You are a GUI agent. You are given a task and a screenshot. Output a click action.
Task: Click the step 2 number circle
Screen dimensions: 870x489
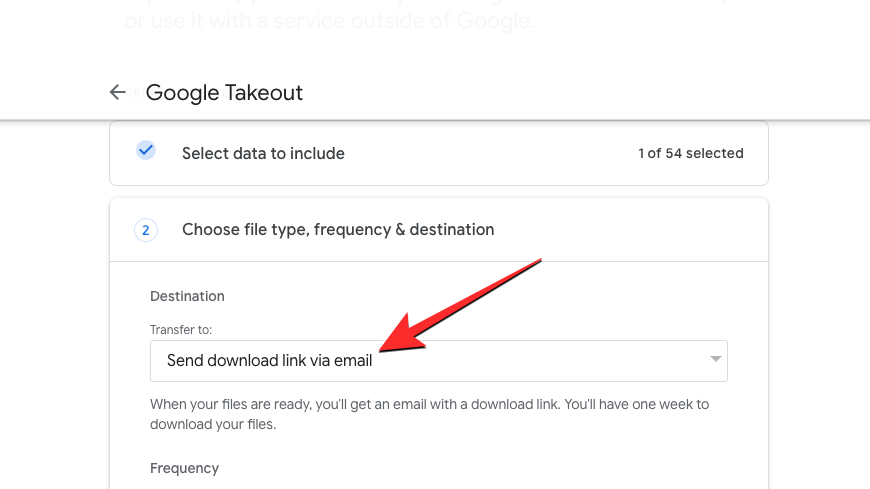pos(146,230)
